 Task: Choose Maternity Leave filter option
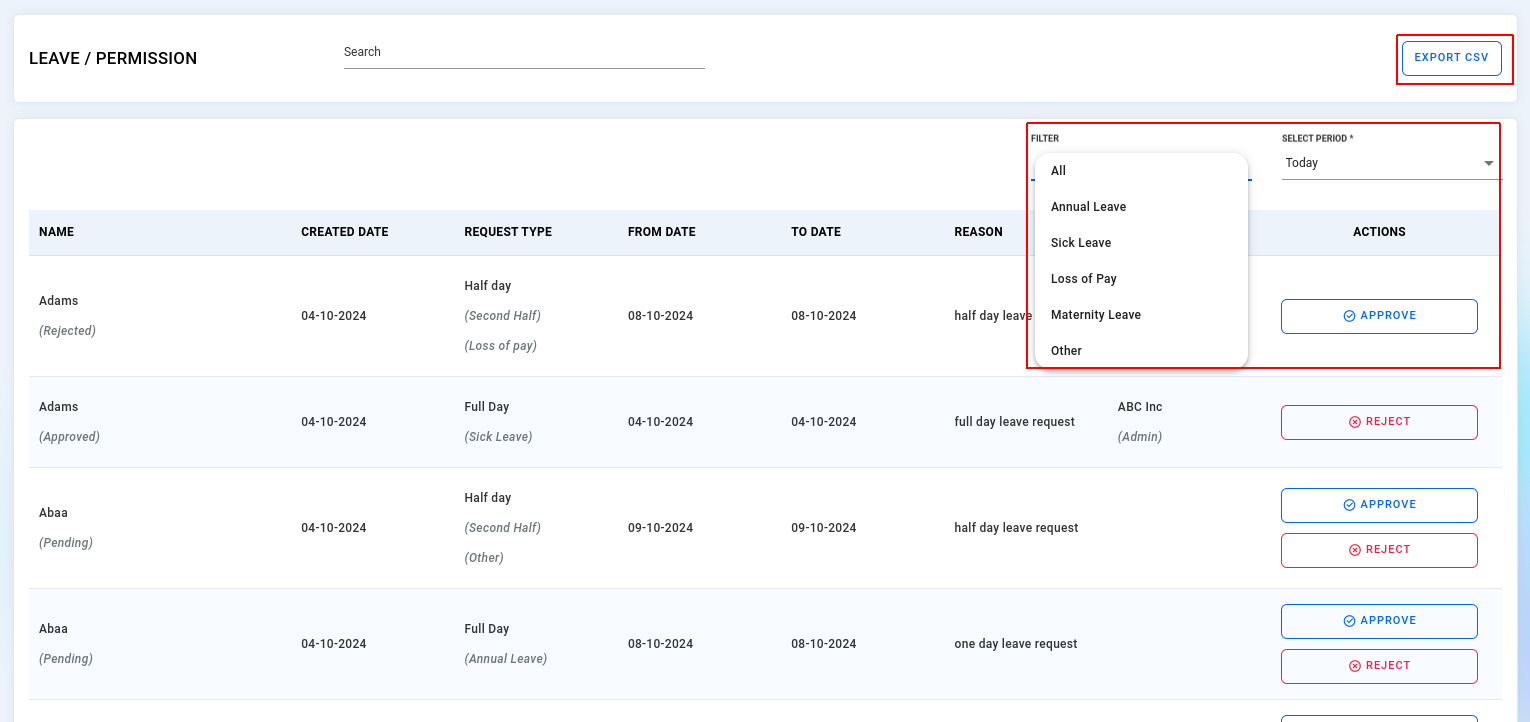pos(1141,315)
